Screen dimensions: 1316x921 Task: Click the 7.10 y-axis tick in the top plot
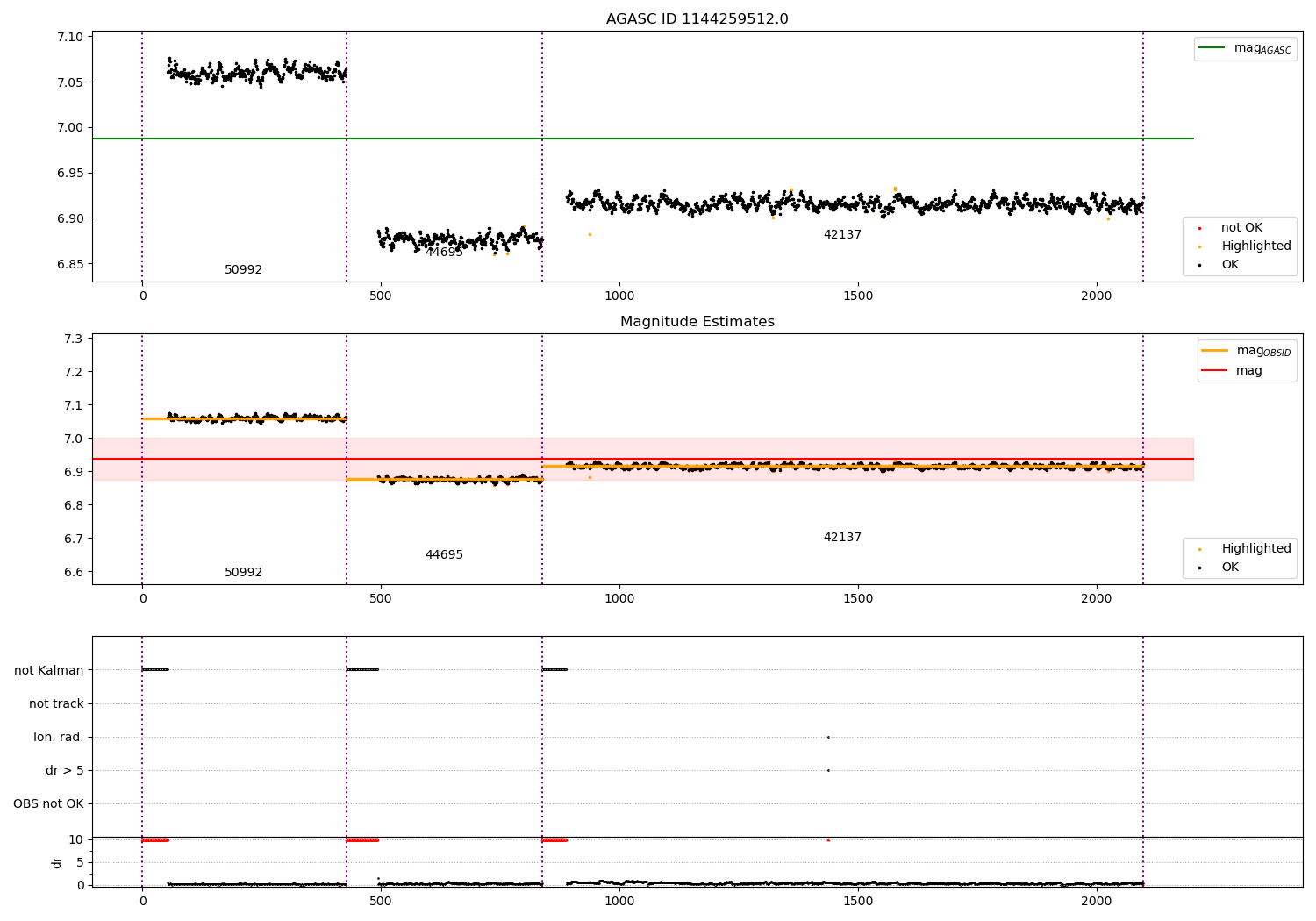(70, 37)
